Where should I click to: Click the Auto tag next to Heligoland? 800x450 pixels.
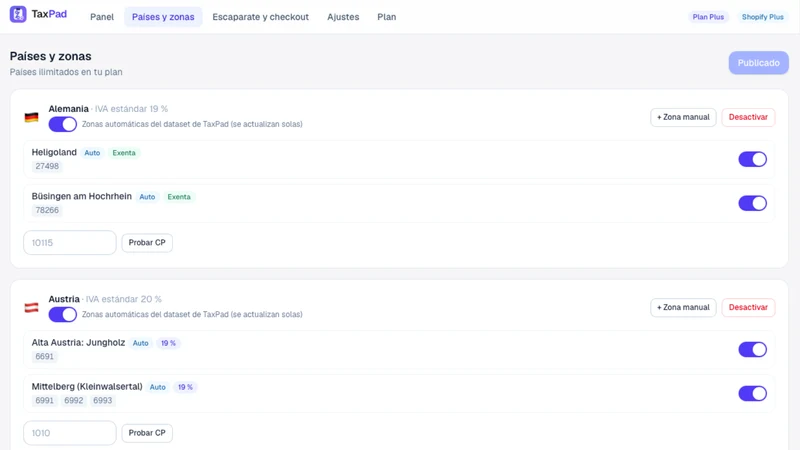[x=92, y=153]
